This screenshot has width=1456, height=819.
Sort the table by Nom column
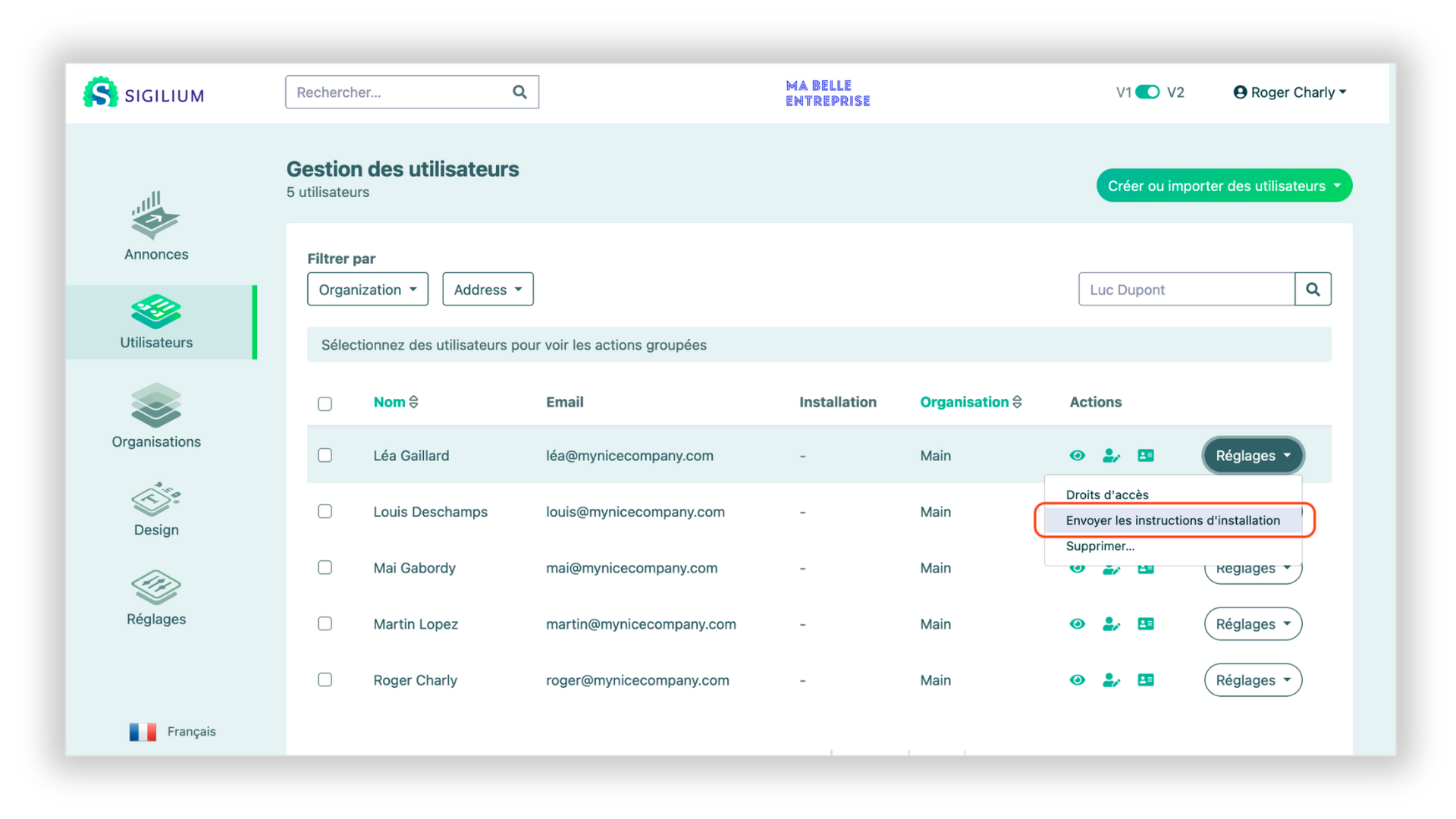tap(395, 402)
